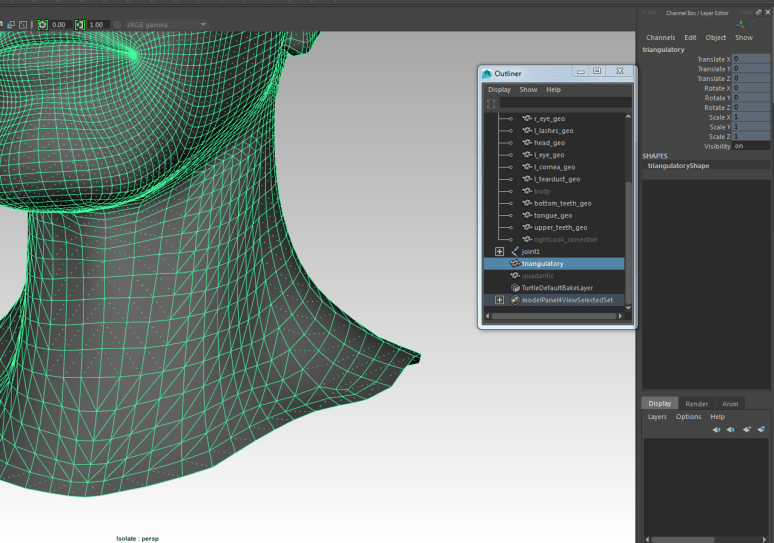
Task: Click the gamma icon next to 1.00
Action: tap(80, 24)
